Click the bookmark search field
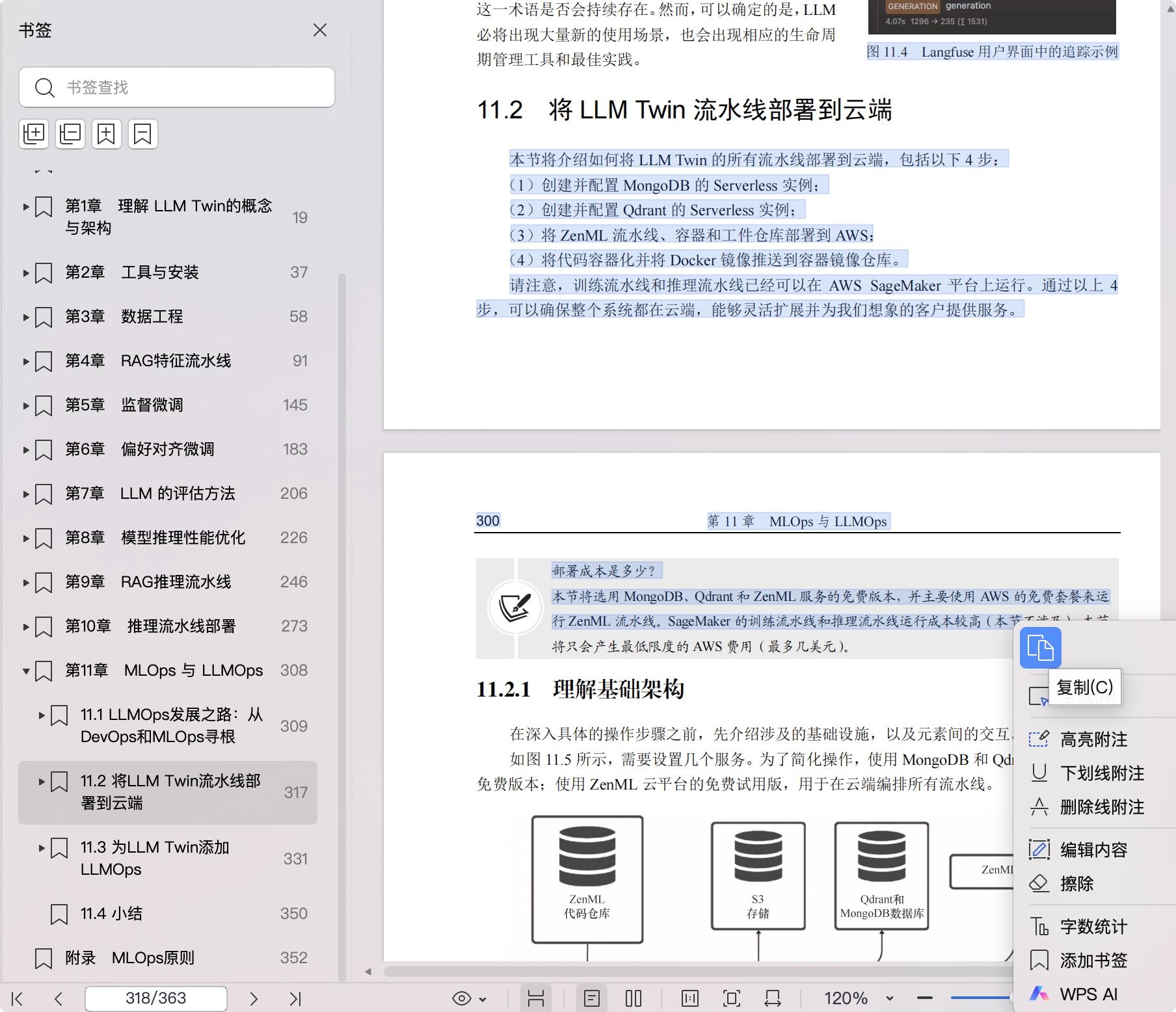The height and width of the screenshot is (1012, 1176). [177, 87]
